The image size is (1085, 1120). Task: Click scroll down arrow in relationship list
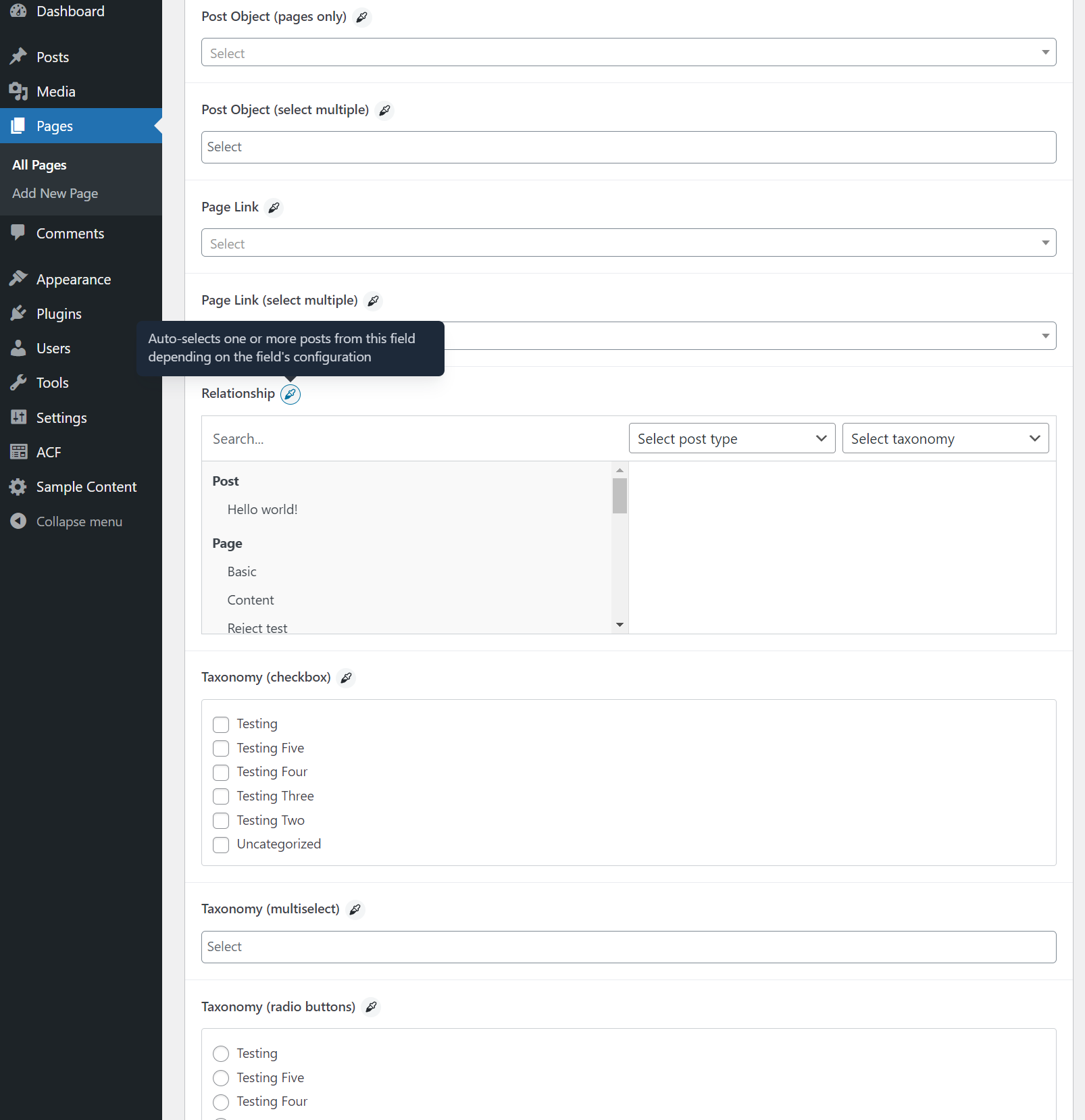(x=620, y=625)
